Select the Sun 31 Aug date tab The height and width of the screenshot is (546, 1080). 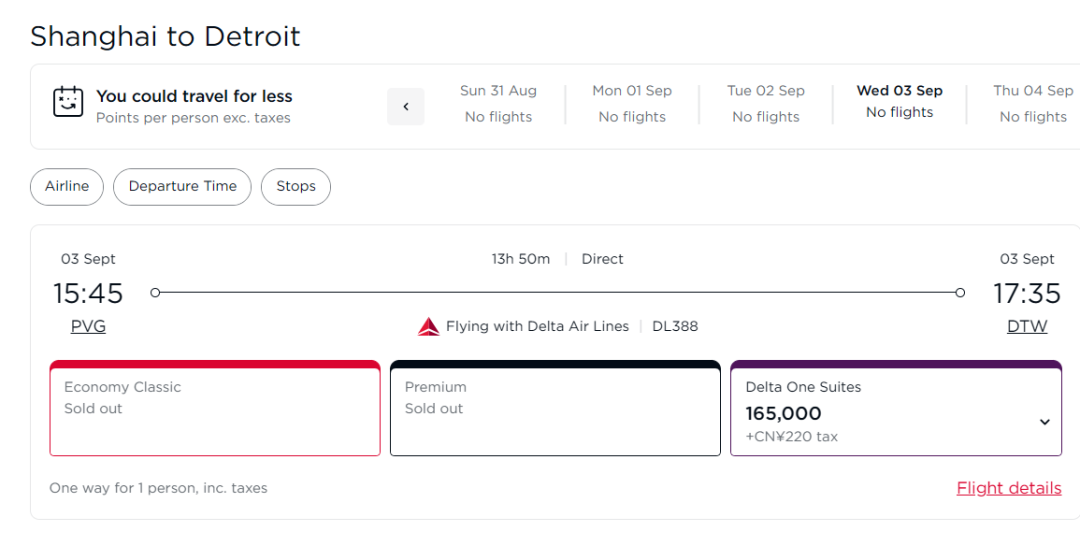498,104
